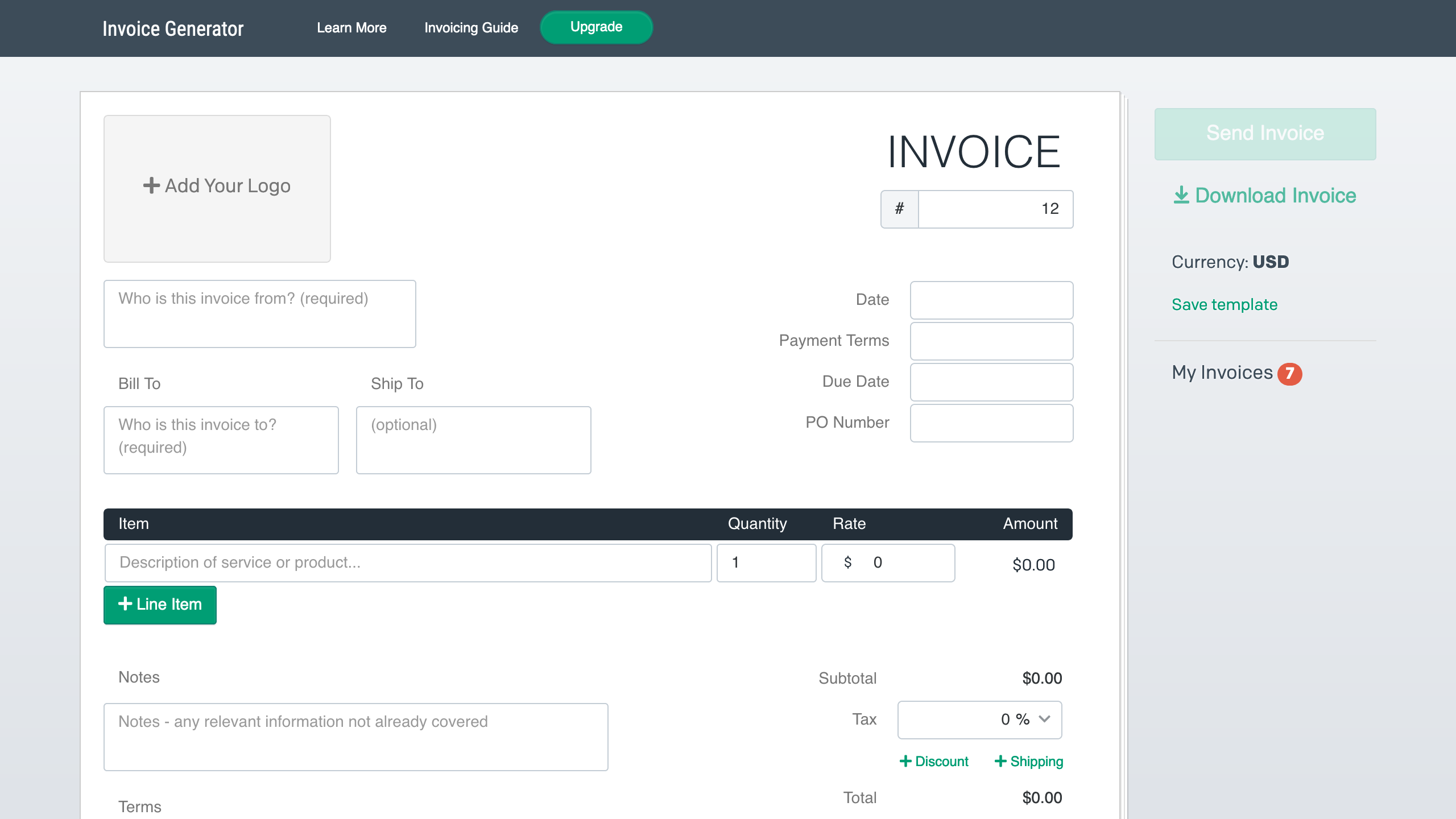This screenshot has height=819, width=1456.
Task: Click the orange 7 badge beside My Invoices
Action: point(1290,374)
